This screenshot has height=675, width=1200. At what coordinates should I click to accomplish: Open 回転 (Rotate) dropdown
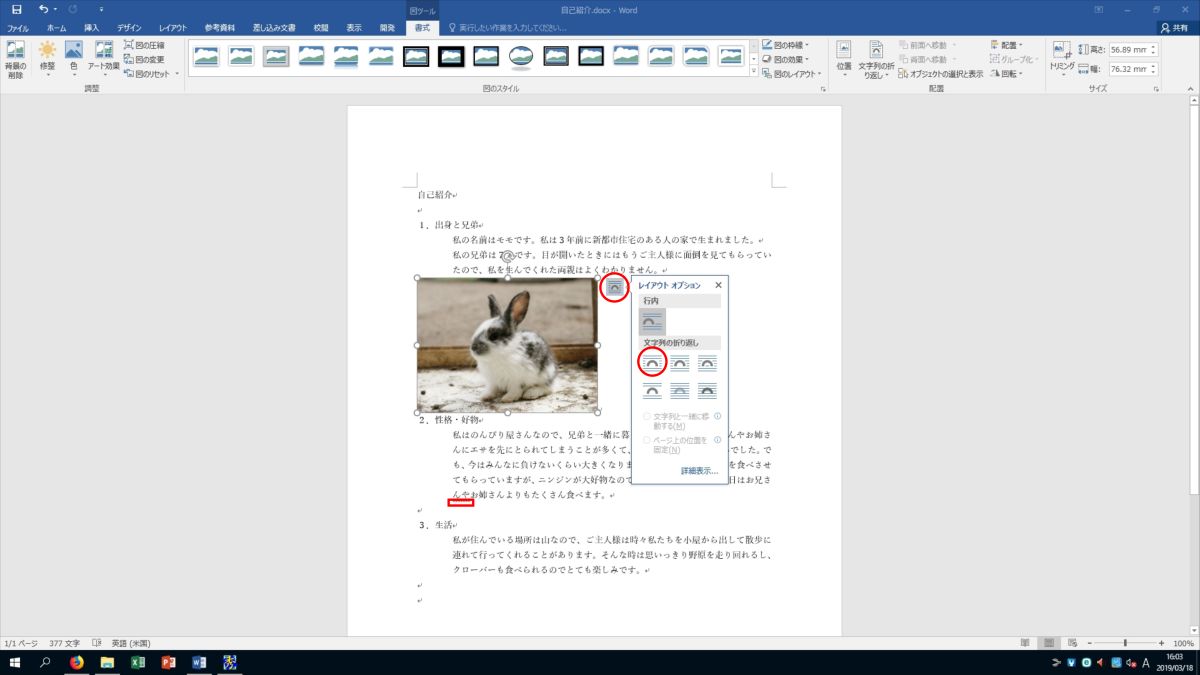point(1006,73)
